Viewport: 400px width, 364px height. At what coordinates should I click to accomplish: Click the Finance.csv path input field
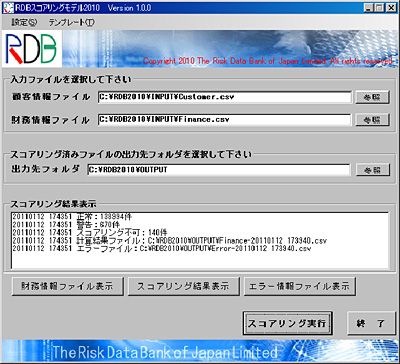(x=225, y=120)
